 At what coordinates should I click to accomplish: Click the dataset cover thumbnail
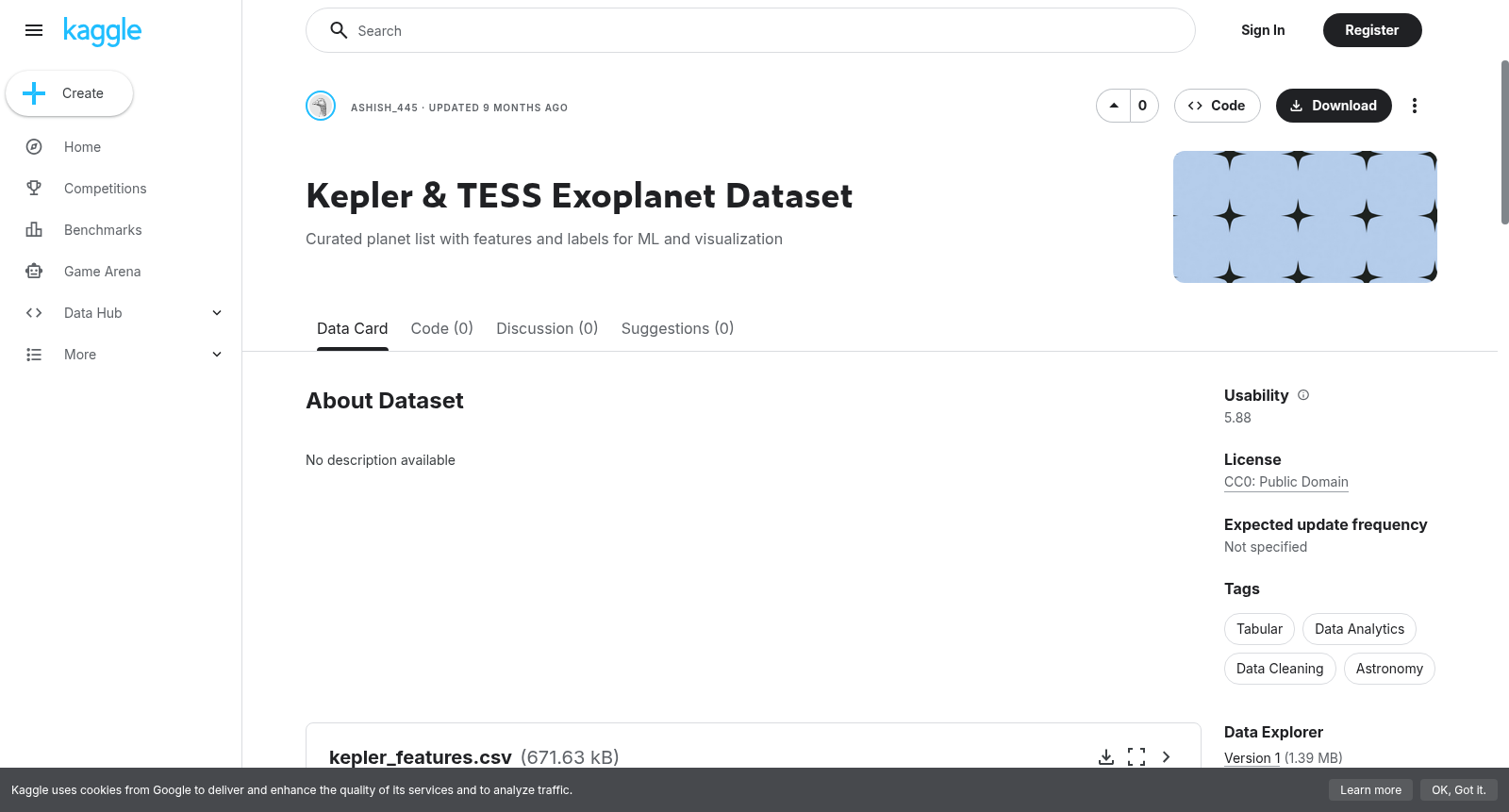pos(1304,217)
